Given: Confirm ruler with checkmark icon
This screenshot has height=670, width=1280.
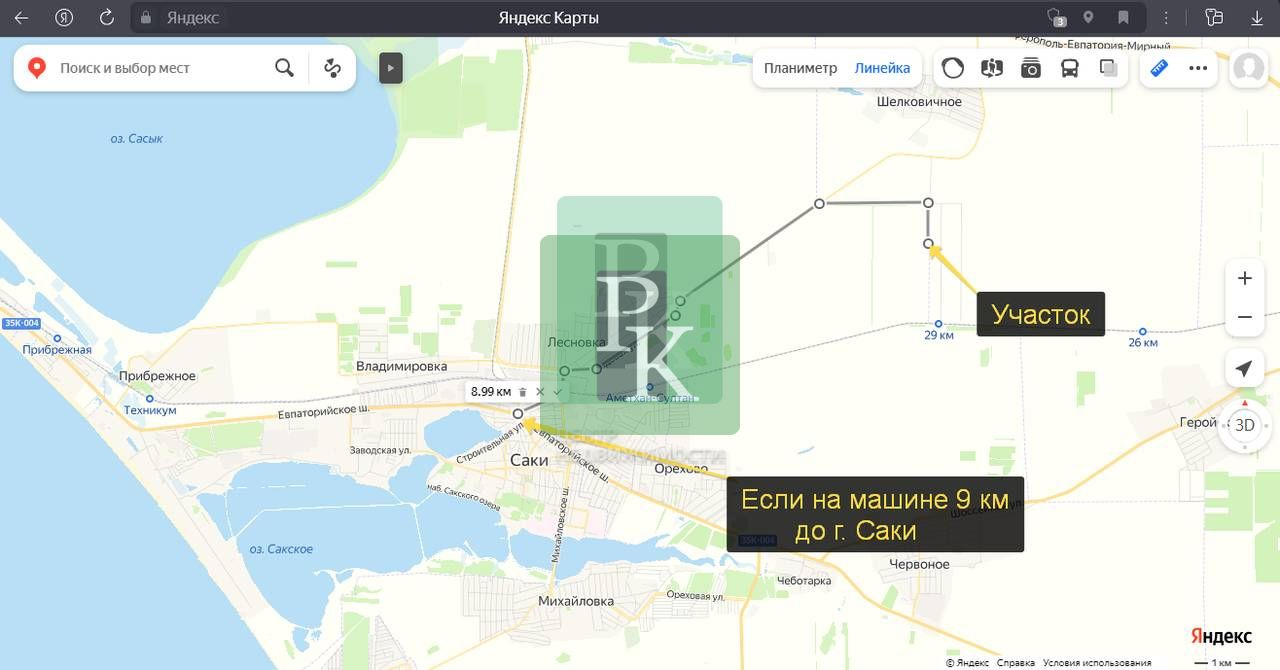Looking at the screenshot, I should point(557,392).
